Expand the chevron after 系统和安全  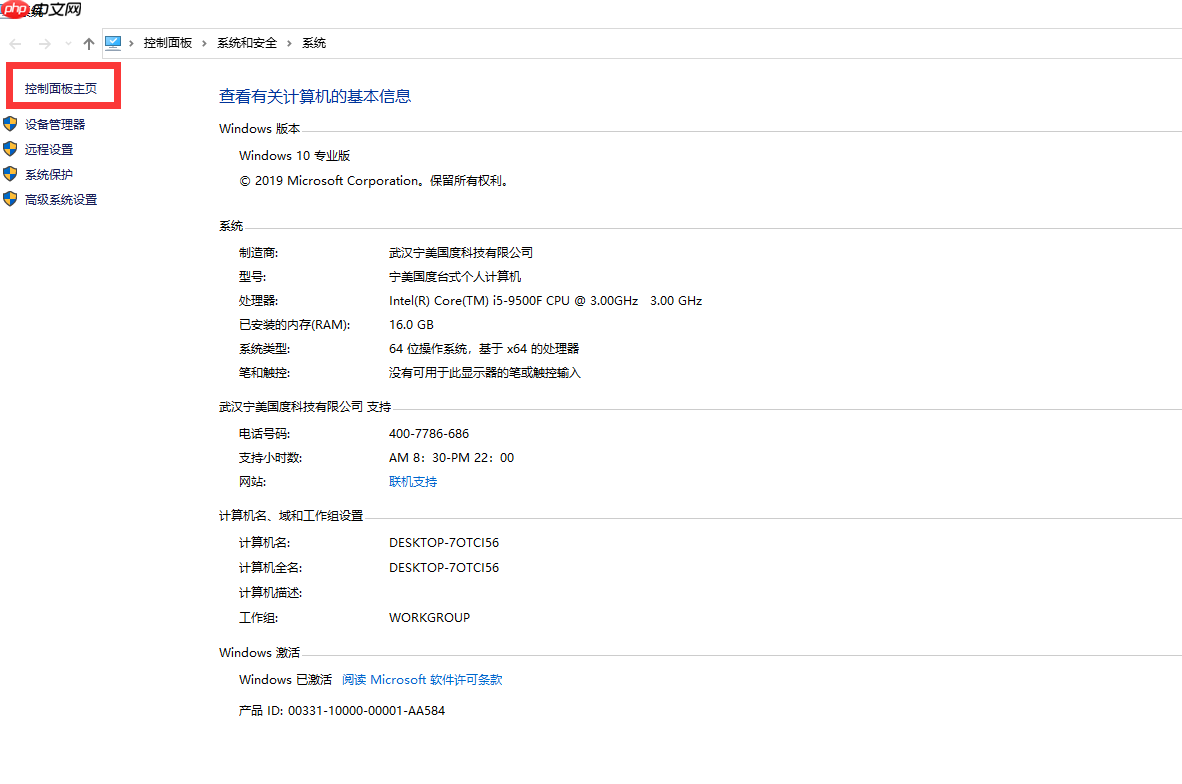tap(288, 43)
